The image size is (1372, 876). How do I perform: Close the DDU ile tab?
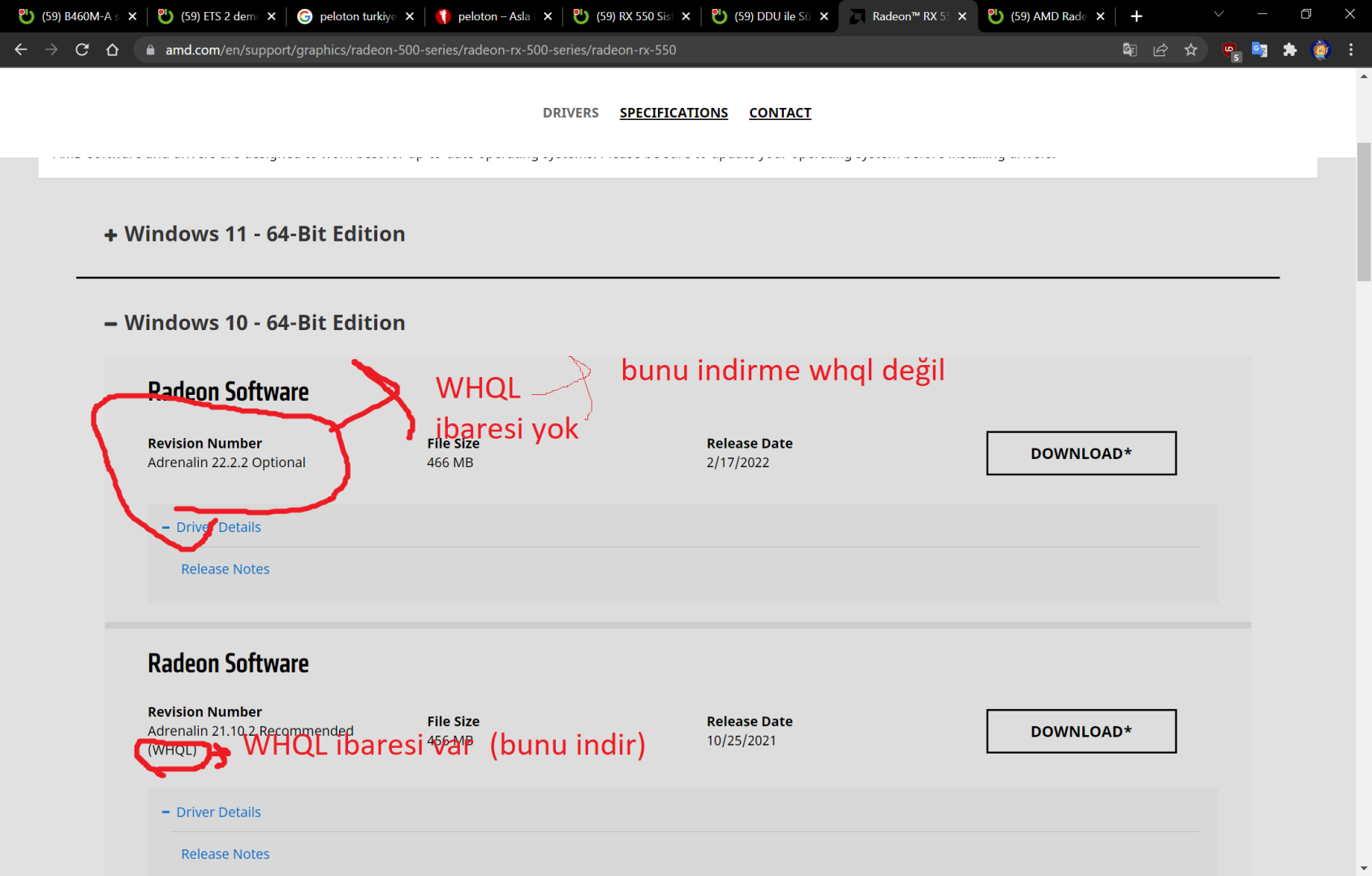[x=824, y=16]
